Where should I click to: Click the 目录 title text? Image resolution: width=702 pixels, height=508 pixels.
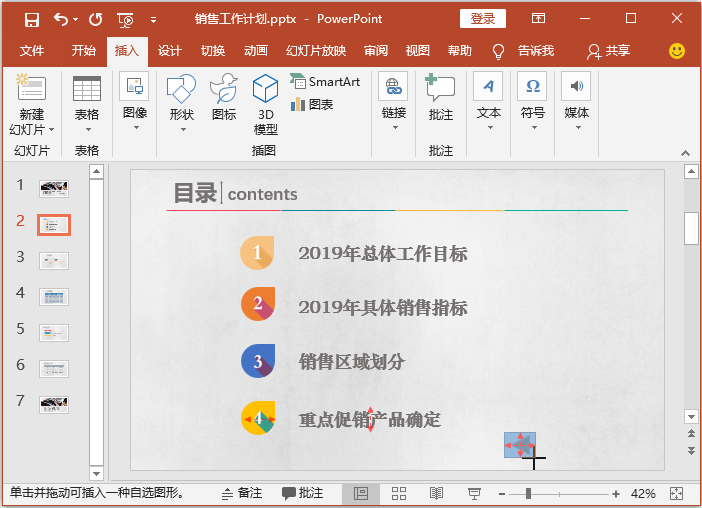(195, 193)
